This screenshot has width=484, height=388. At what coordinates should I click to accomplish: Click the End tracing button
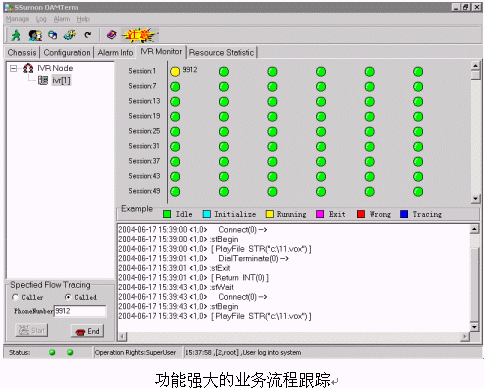tap(88, 331)
